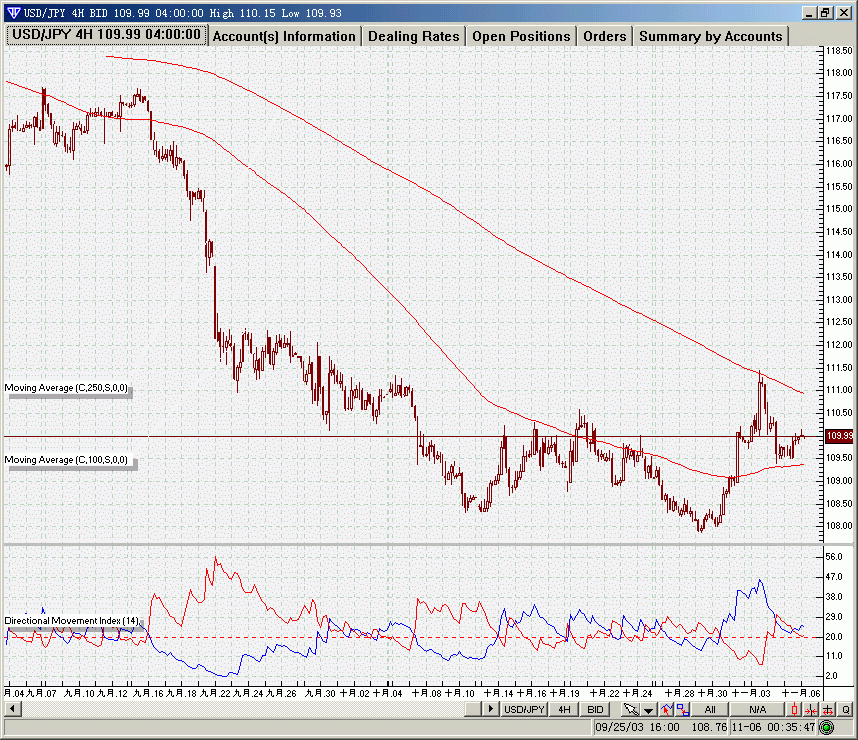Select the red candlestick chart type icon
This screenshot has width=858, height=740.
(x=795, y=710)
